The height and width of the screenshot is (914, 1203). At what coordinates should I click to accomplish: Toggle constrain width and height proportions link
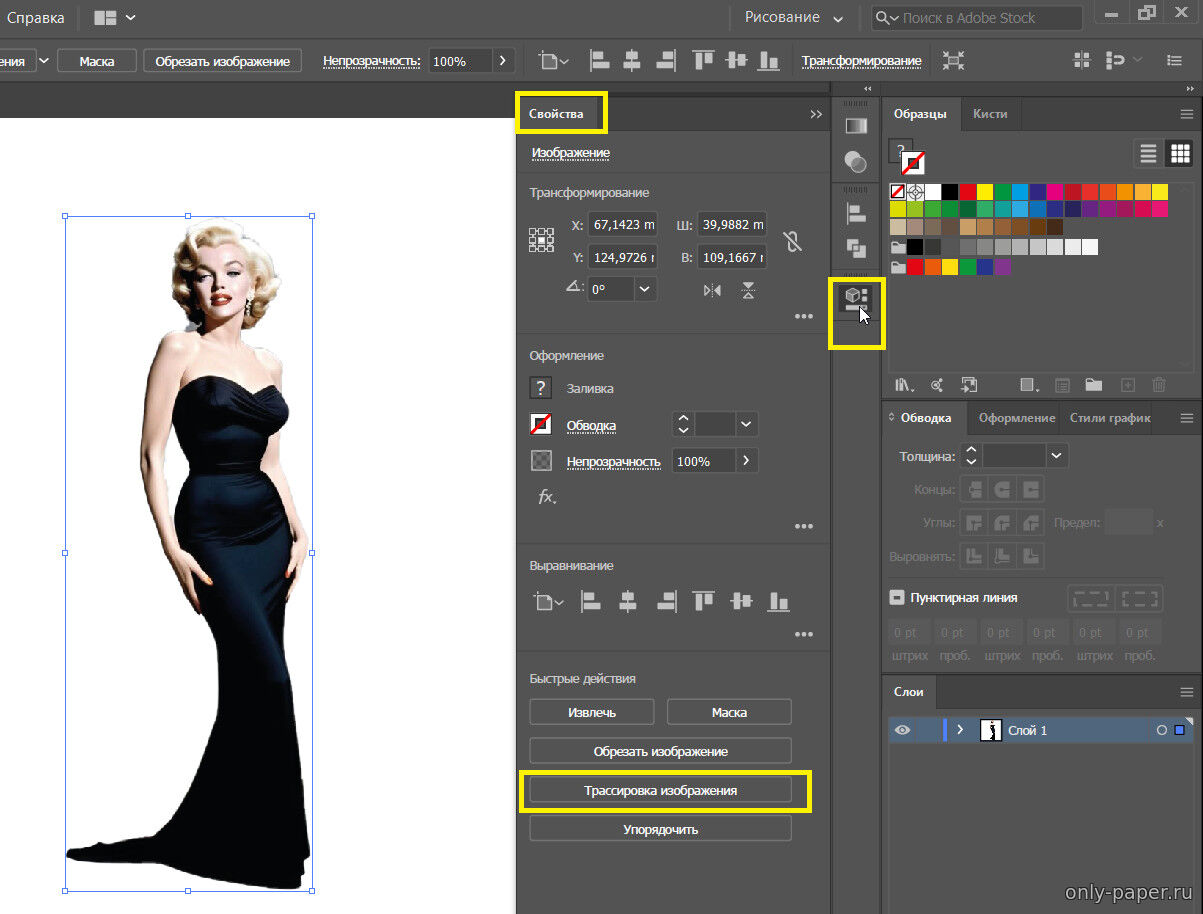[x=793, y=241]
